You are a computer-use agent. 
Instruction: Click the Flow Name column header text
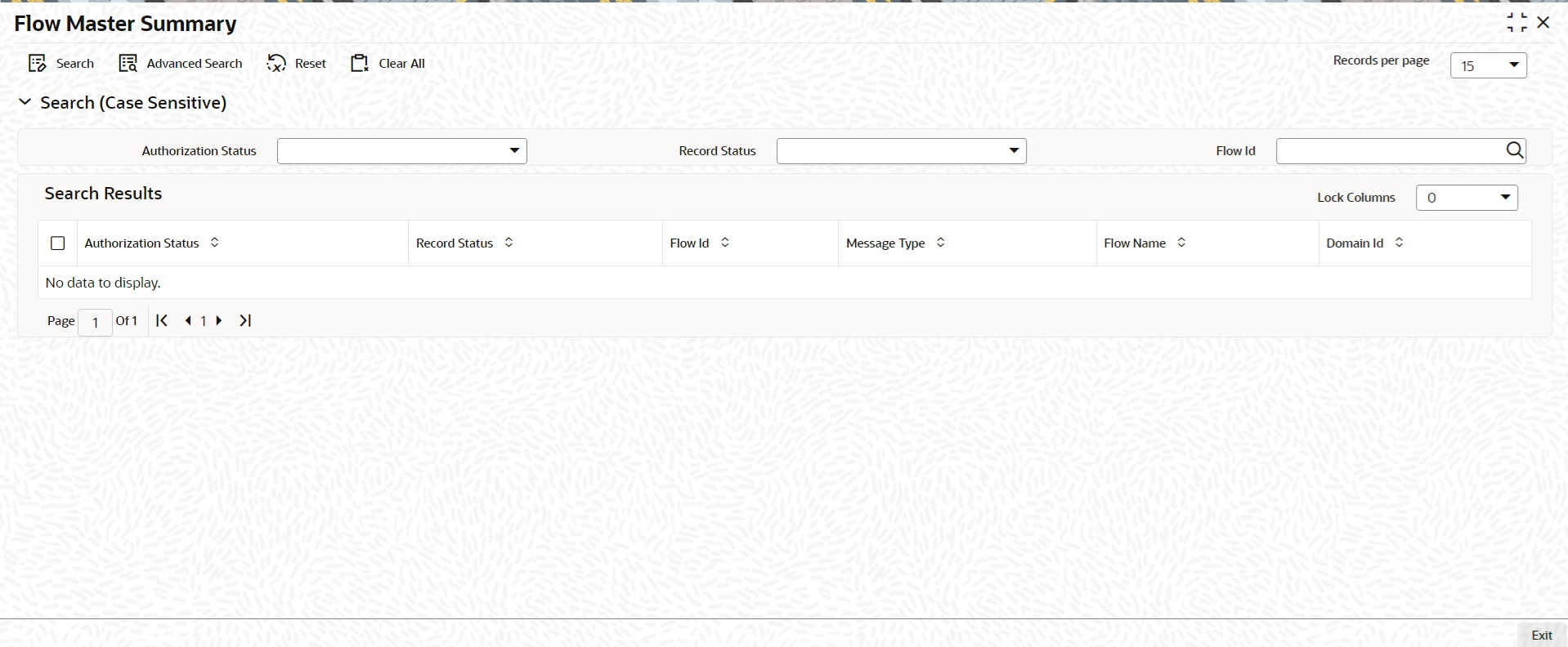(1135, 243)
